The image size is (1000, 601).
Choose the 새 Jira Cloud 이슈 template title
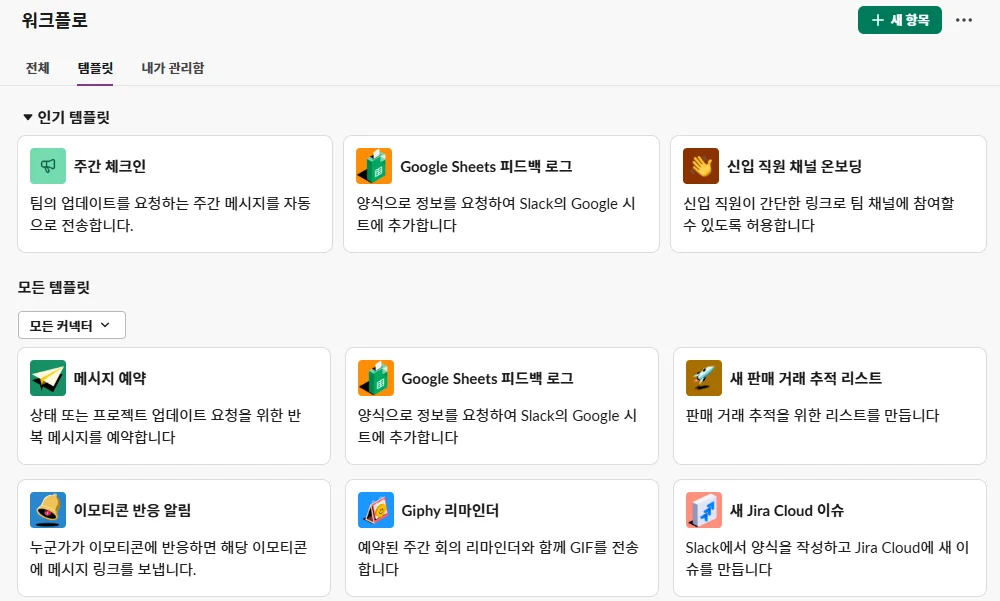(x=787, y=510)
